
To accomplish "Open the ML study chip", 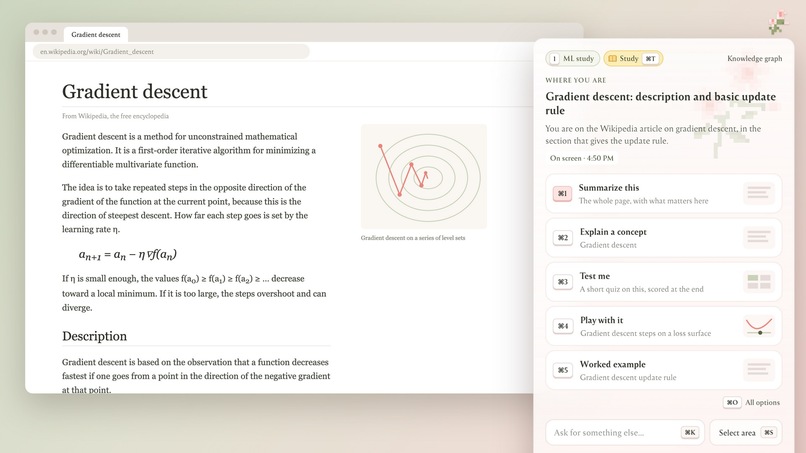I will (573, 59).
